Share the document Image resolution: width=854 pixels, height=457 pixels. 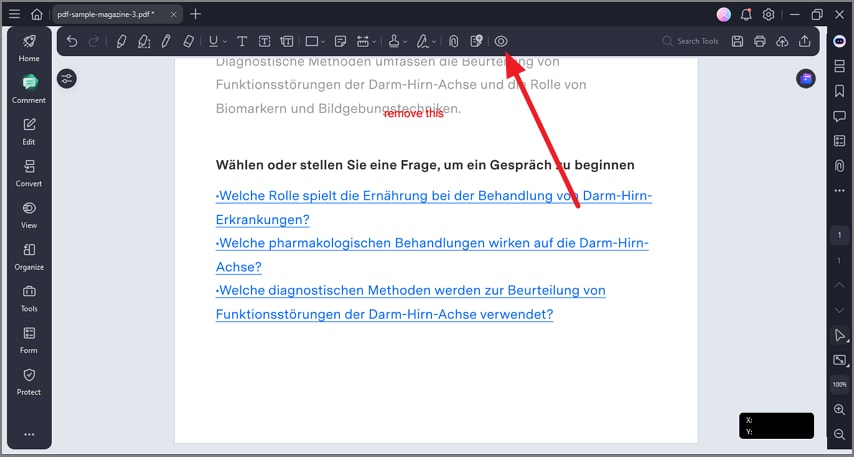pos(804,41)
